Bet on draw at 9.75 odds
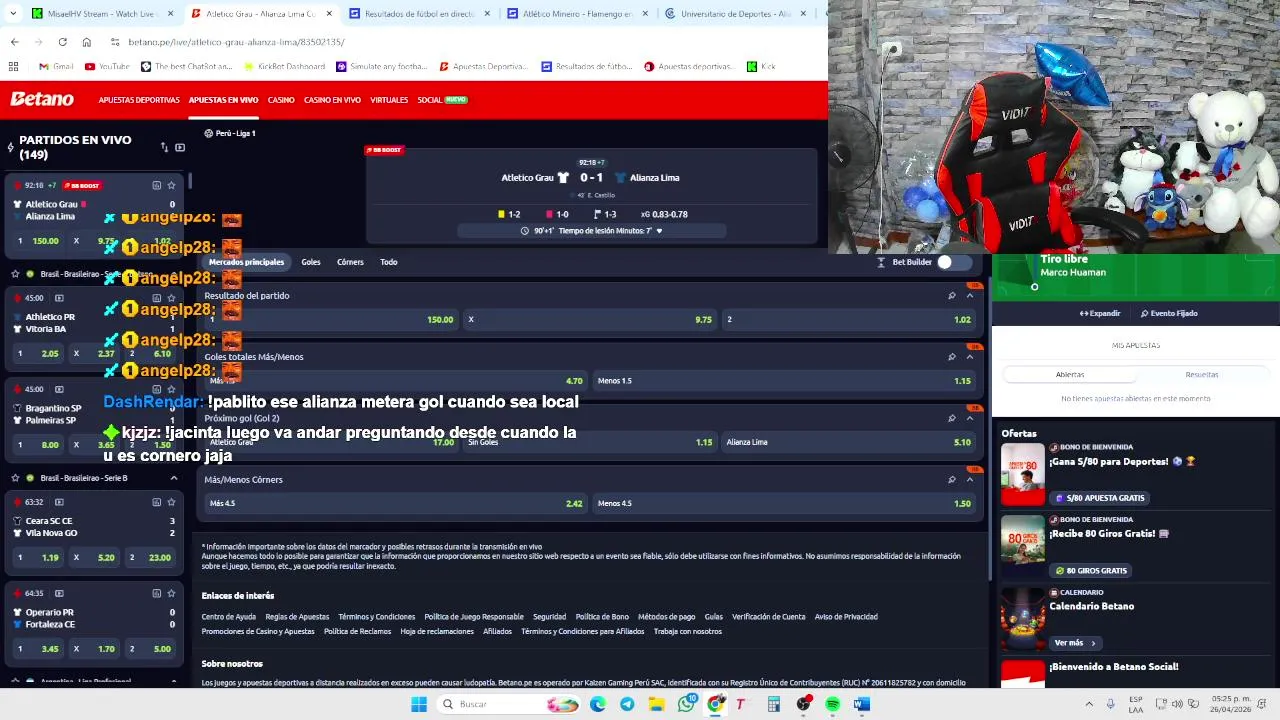The height and width of the screenshot is (720, 1280). coord(590,320)
